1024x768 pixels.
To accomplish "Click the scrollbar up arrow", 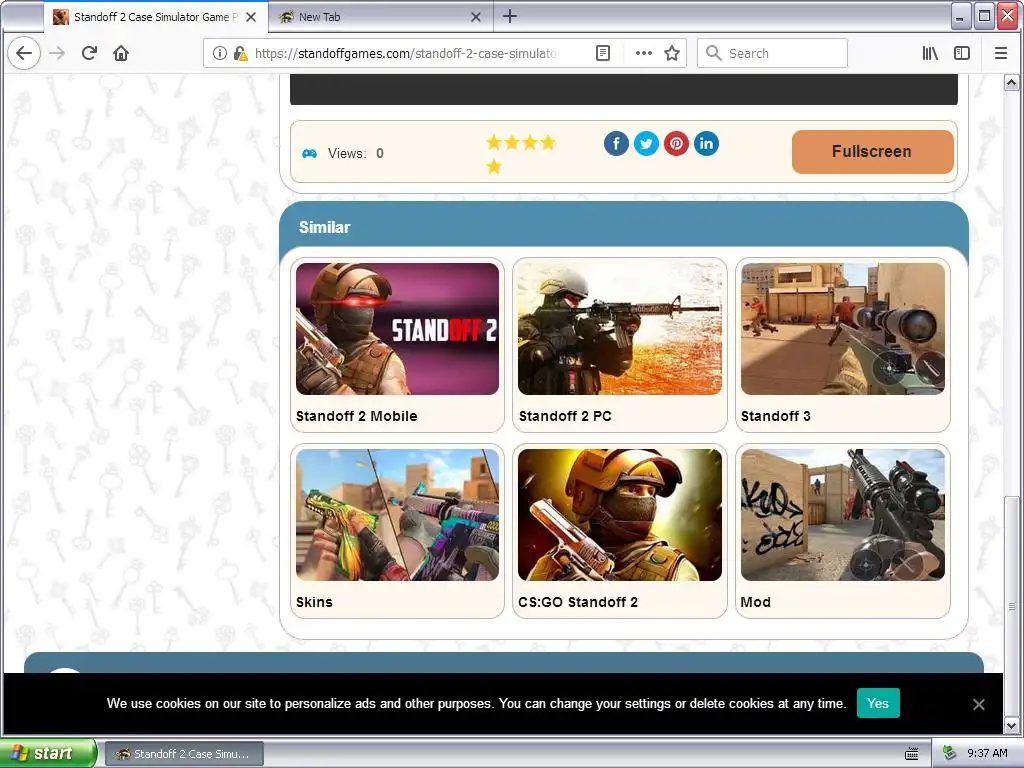I will coord(1011,83).
